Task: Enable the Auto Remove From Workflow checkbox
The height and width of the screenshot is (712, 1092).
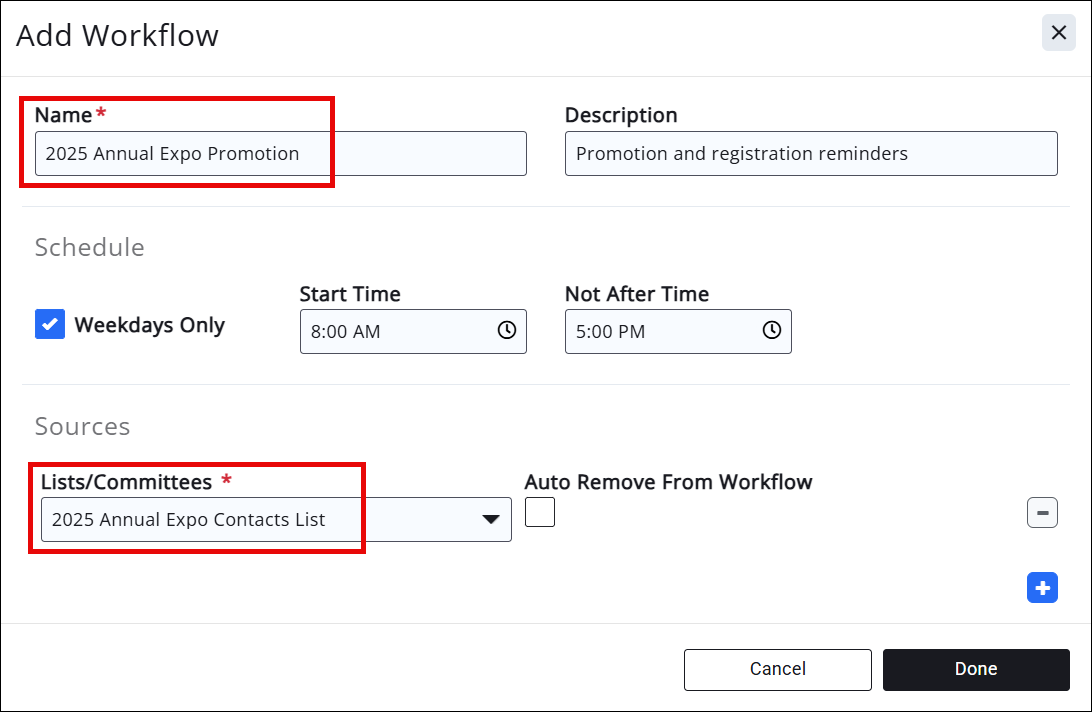Action: coord(540,513)
